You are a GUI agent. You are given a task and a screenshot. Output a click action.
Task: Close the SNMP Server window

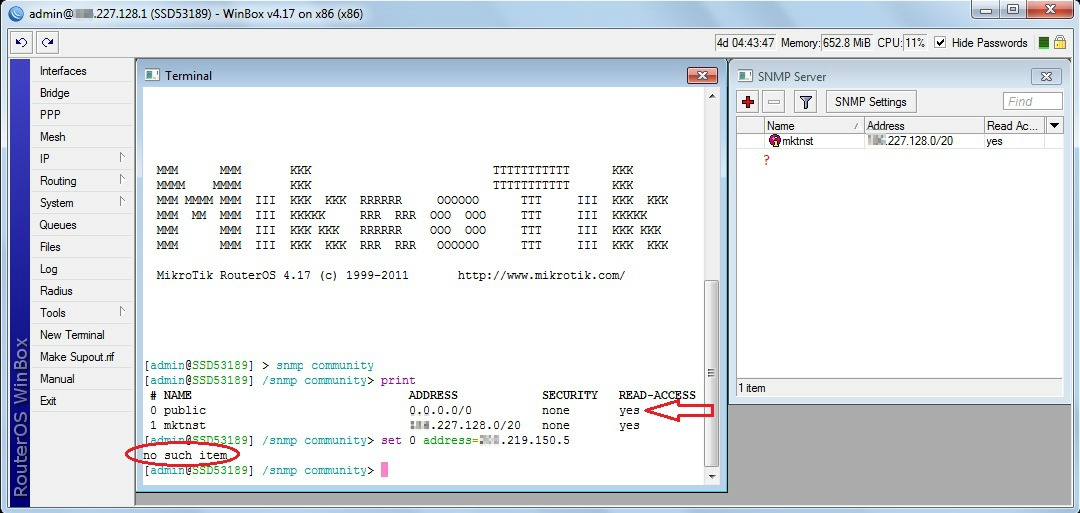coord(1046,76)
